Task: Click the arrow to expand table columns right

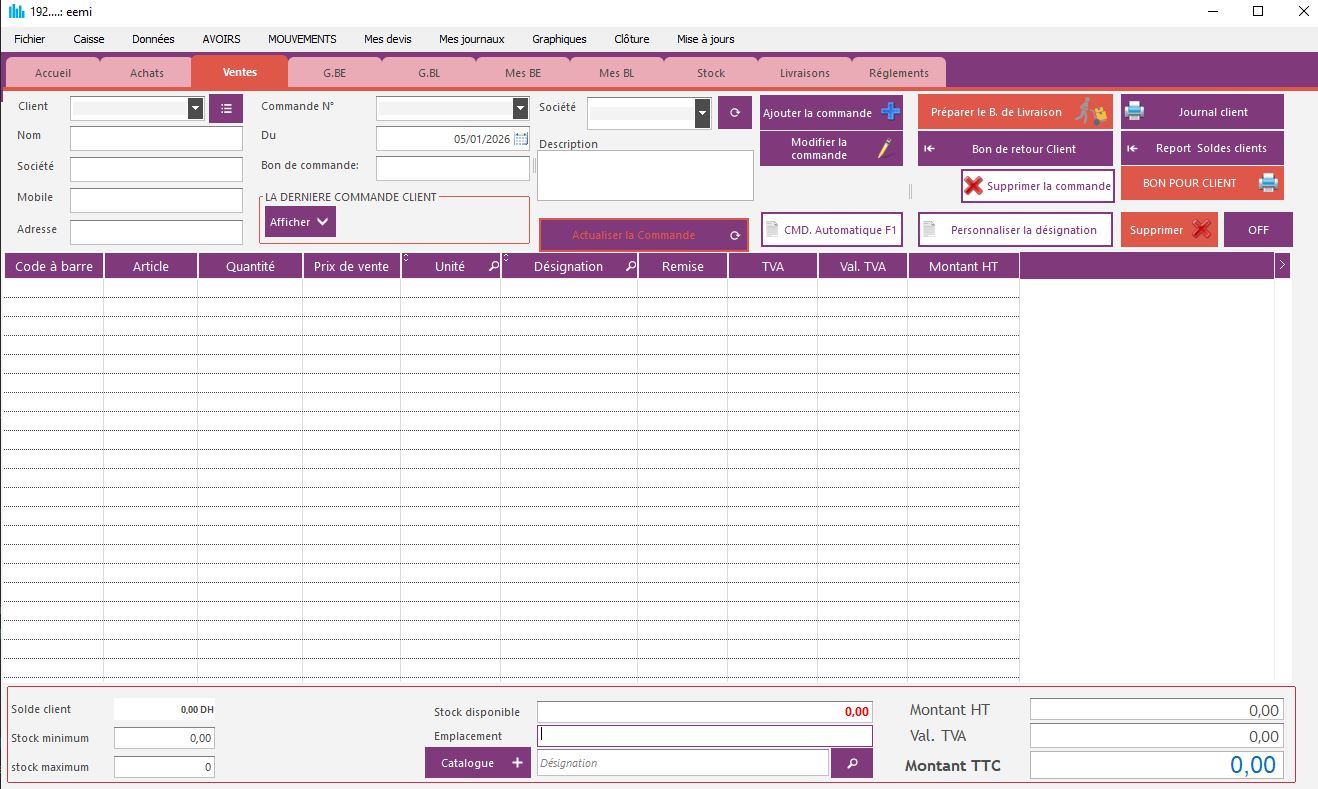Action: pyautogui.click(x=1283, y=265)
